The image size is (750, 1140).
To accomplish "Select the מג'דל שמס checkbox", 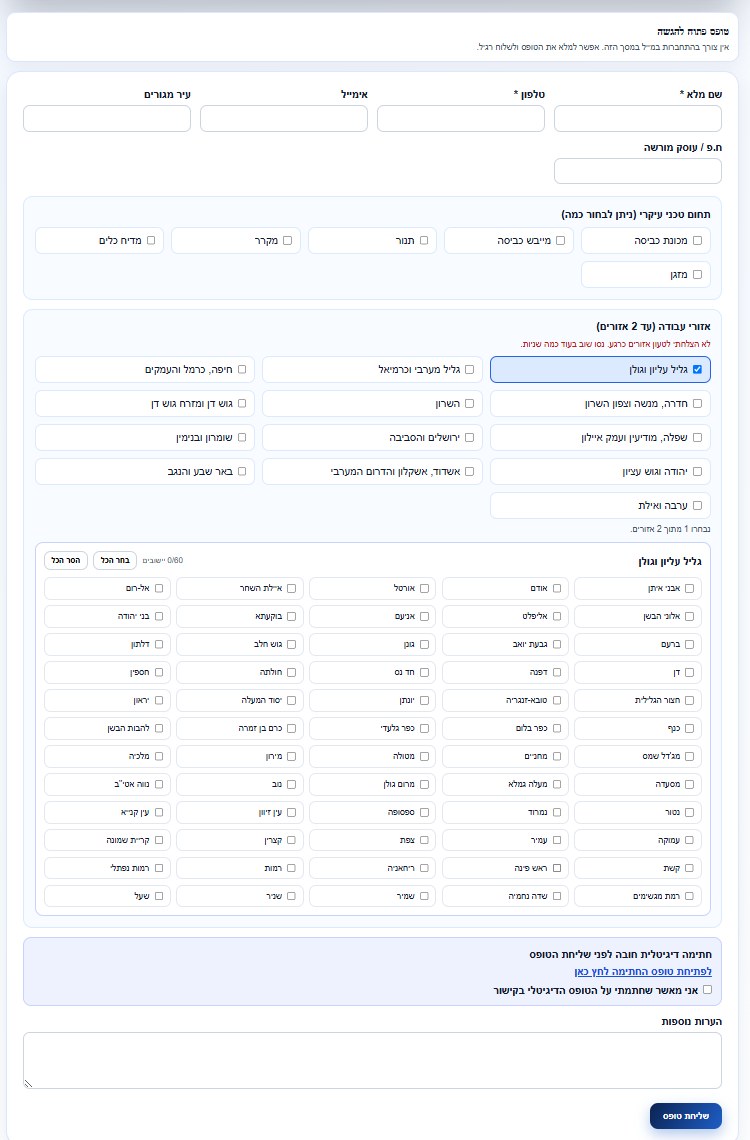I will [689, 757].
